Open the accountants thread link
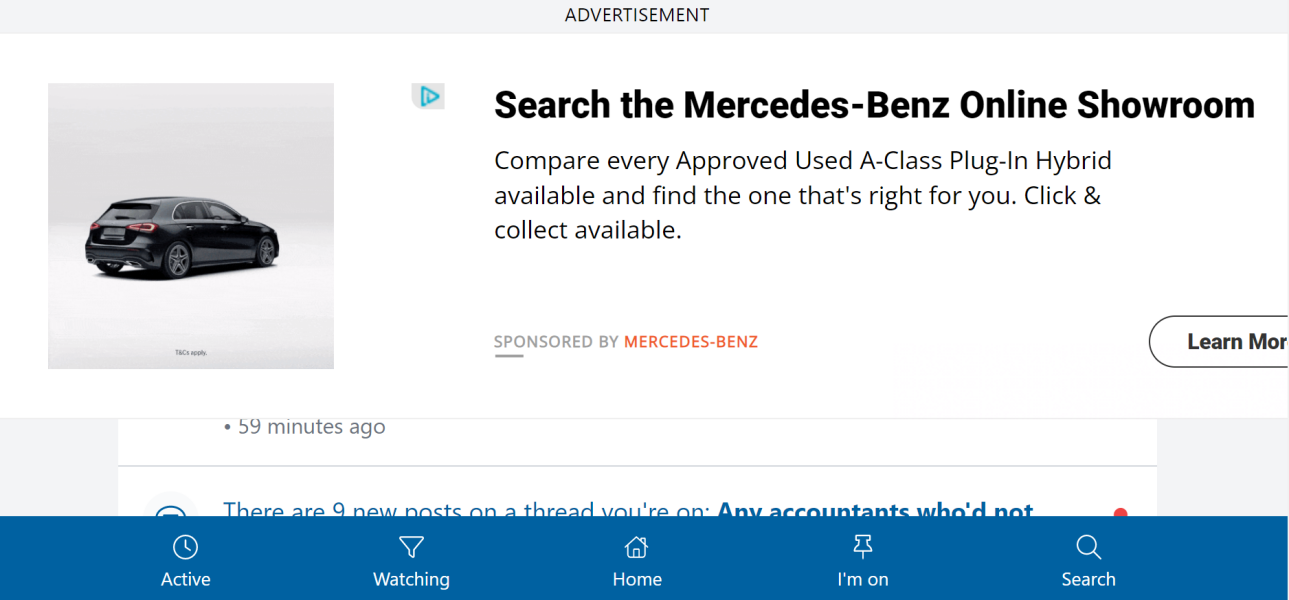Screen dimensions: 1289x600 pos(873,511)
